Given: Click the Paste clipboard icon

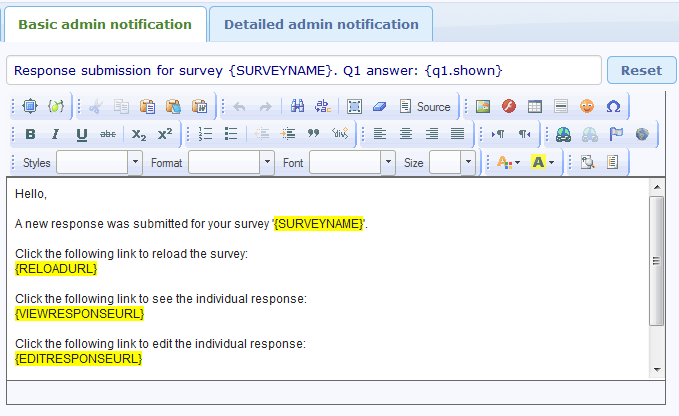Looking at the screenshot, I should tap(147, 106).
